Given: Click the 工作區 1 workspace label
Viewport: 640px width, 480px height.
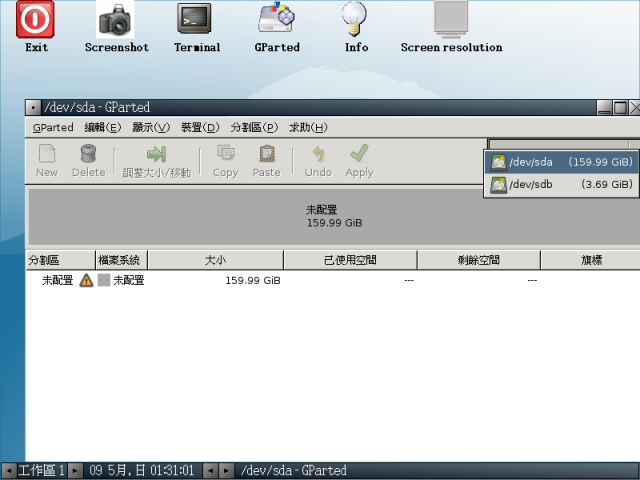Looking at the screenshot, I should 42,471.
